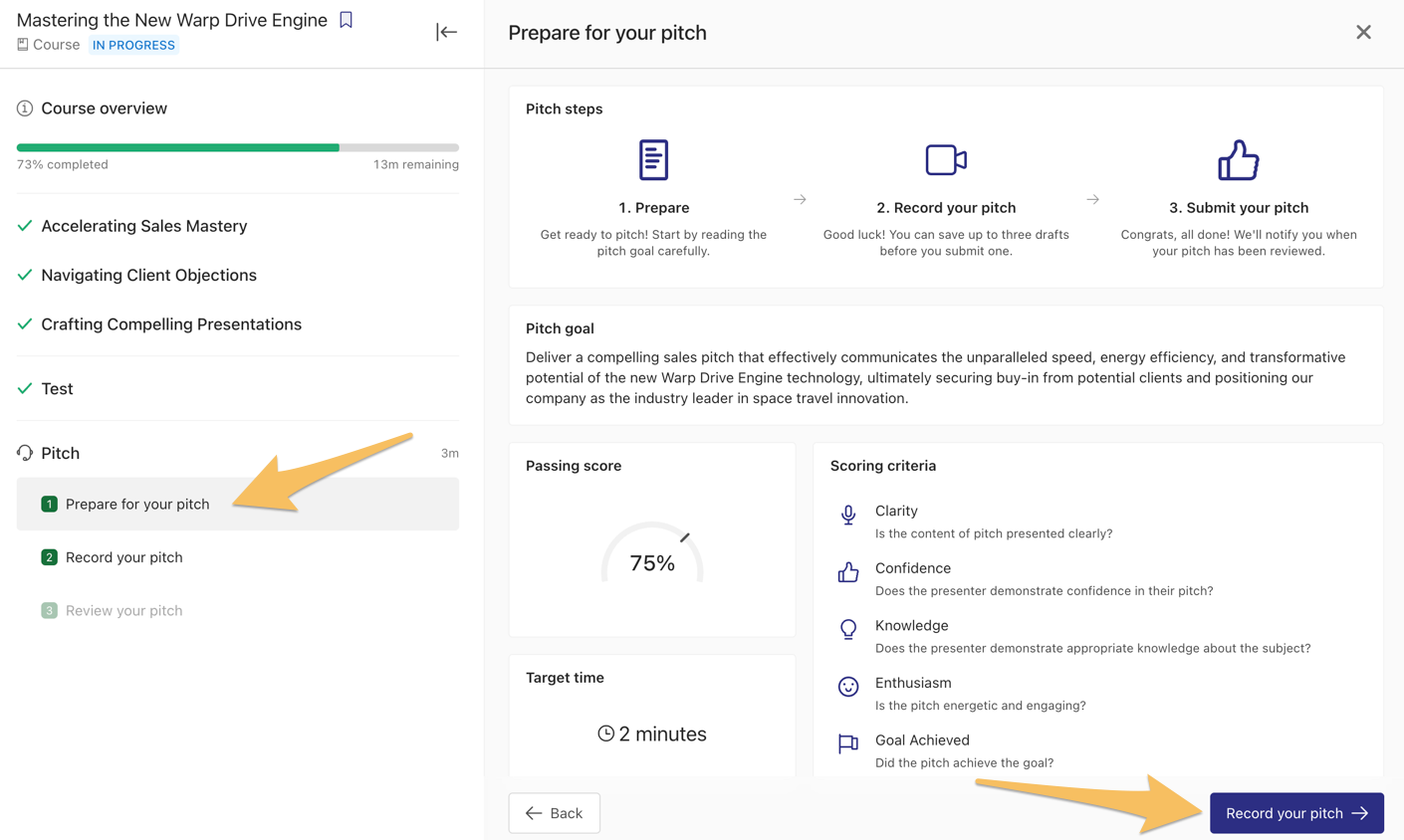The height and width of the screenshot is (840, 1404).
Task: Open the Course overview section
Action: [104, 108]
